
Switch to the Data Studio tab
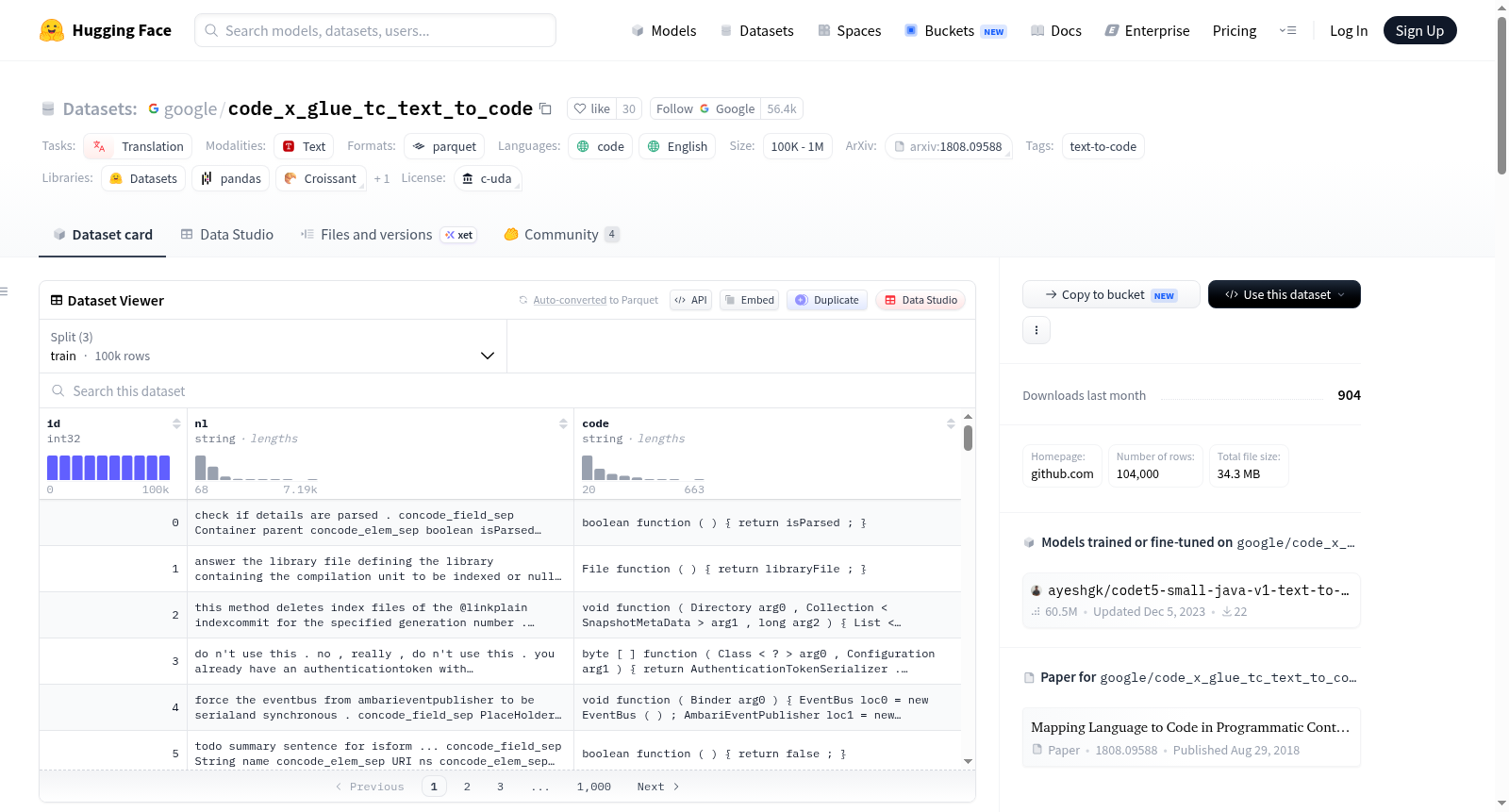point(227,235)
